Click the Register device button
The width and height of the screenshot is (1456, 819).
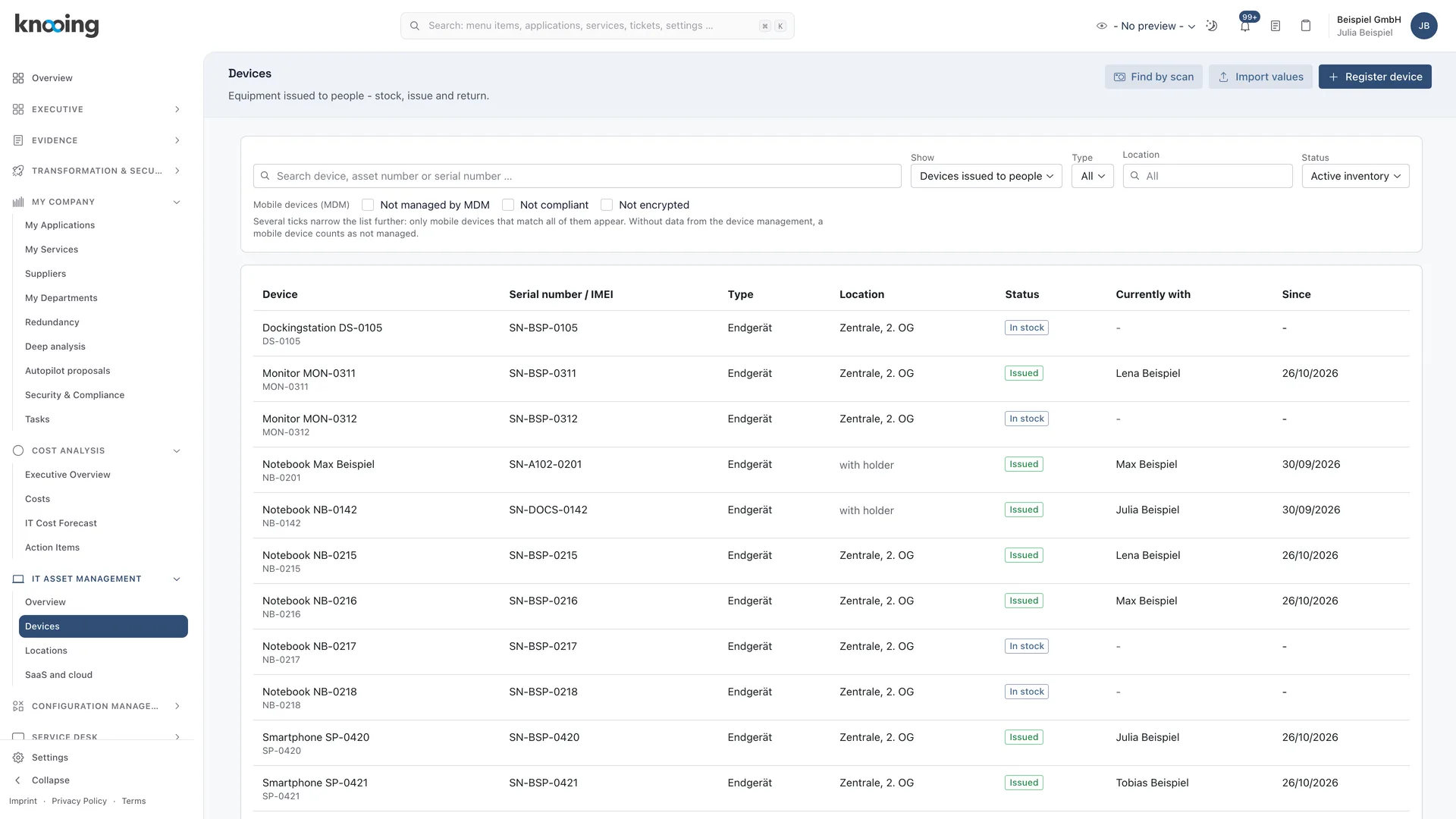(1375, 77)
